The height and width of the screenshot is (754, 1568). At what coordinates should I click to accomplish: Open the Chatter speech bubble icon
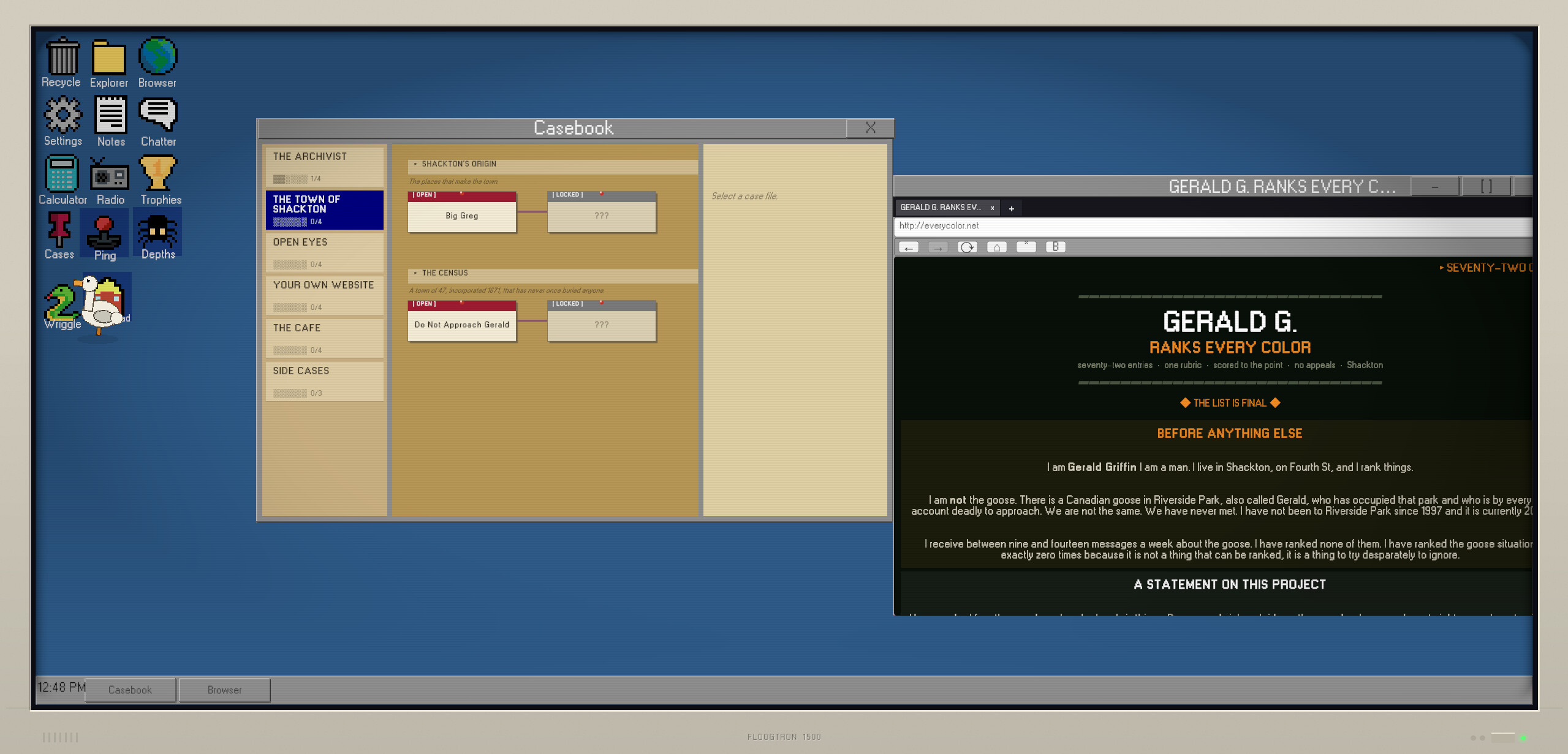(x=158, y=121)
